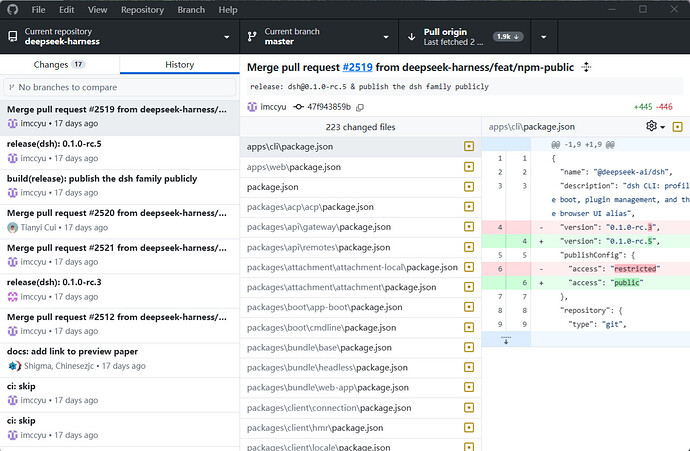Select packages\client\hmr\package.json file
This screenshot has width=690, height=451.
coord(360,428)
